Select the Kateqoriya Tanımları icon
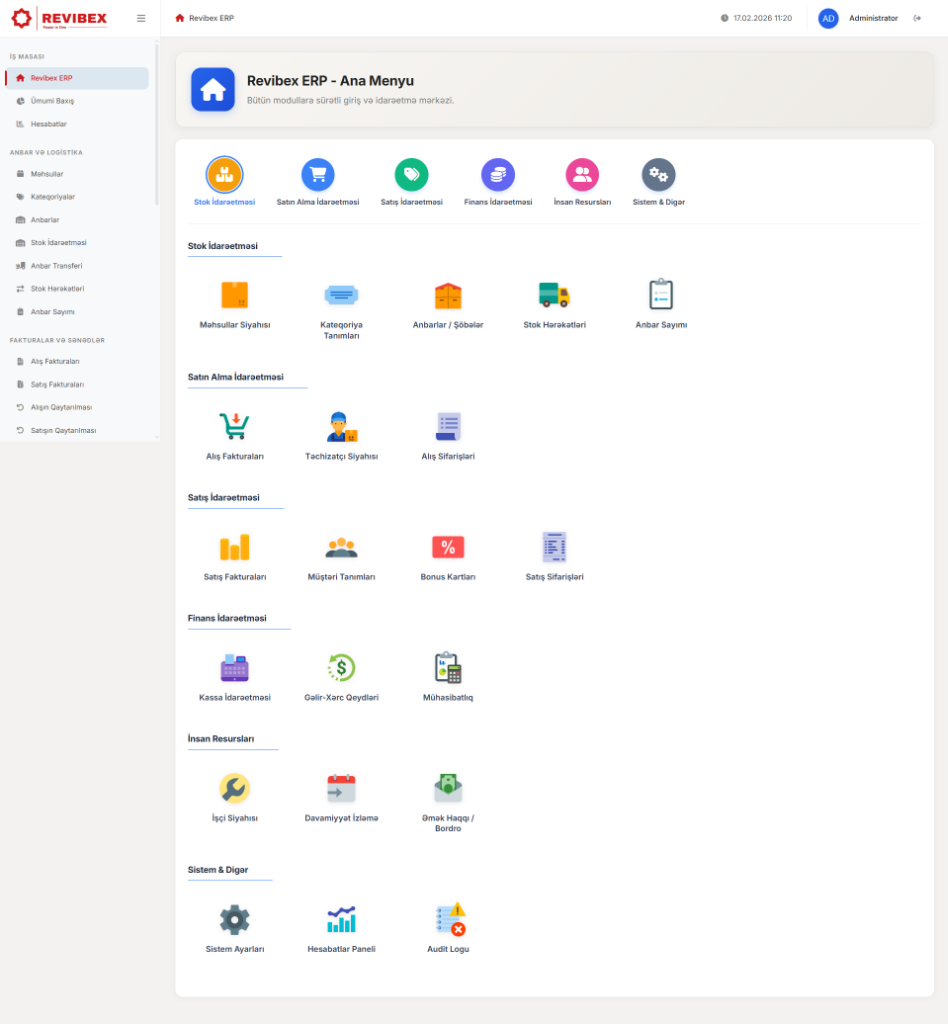 click(342, 295)
